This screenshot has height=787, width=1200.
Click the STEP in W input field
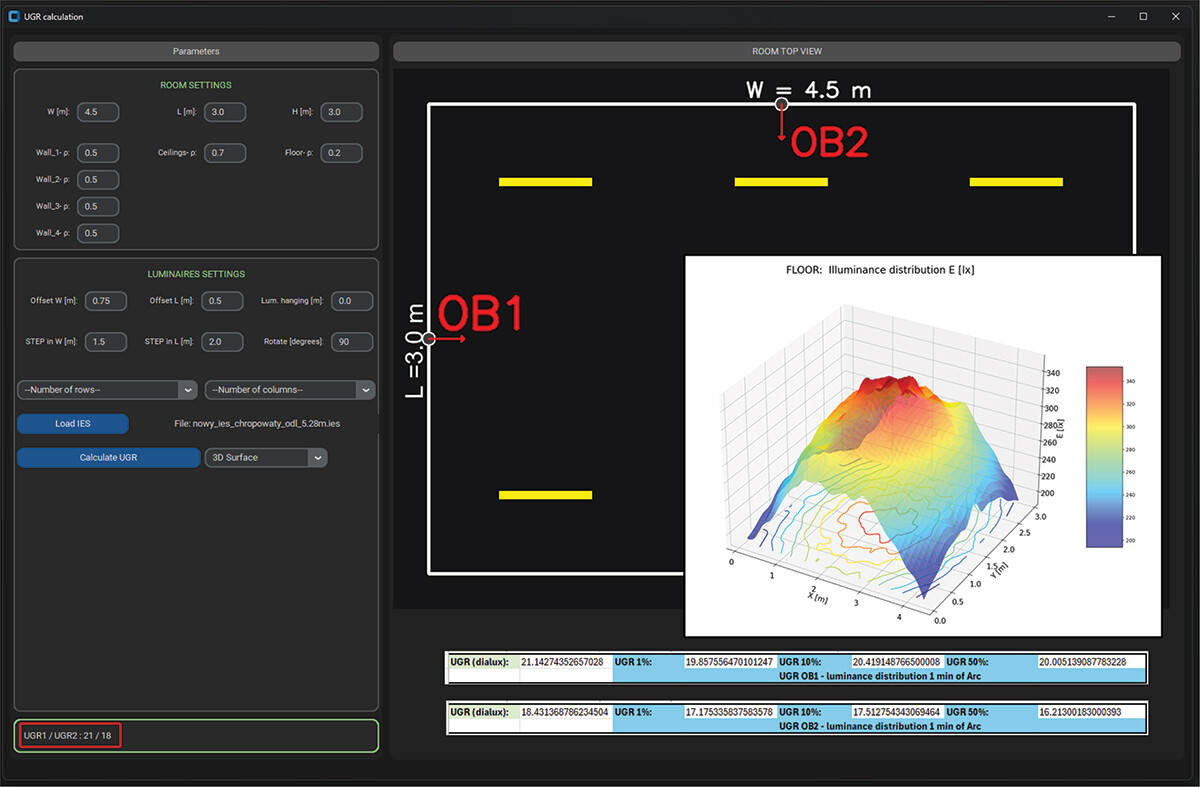click(x=106, y=342)
